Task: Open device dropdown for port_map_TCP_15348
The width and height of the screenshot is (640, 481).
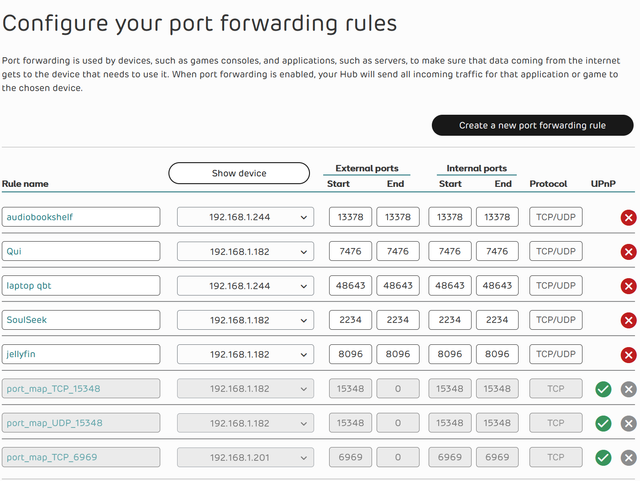Action: point(245,388)
